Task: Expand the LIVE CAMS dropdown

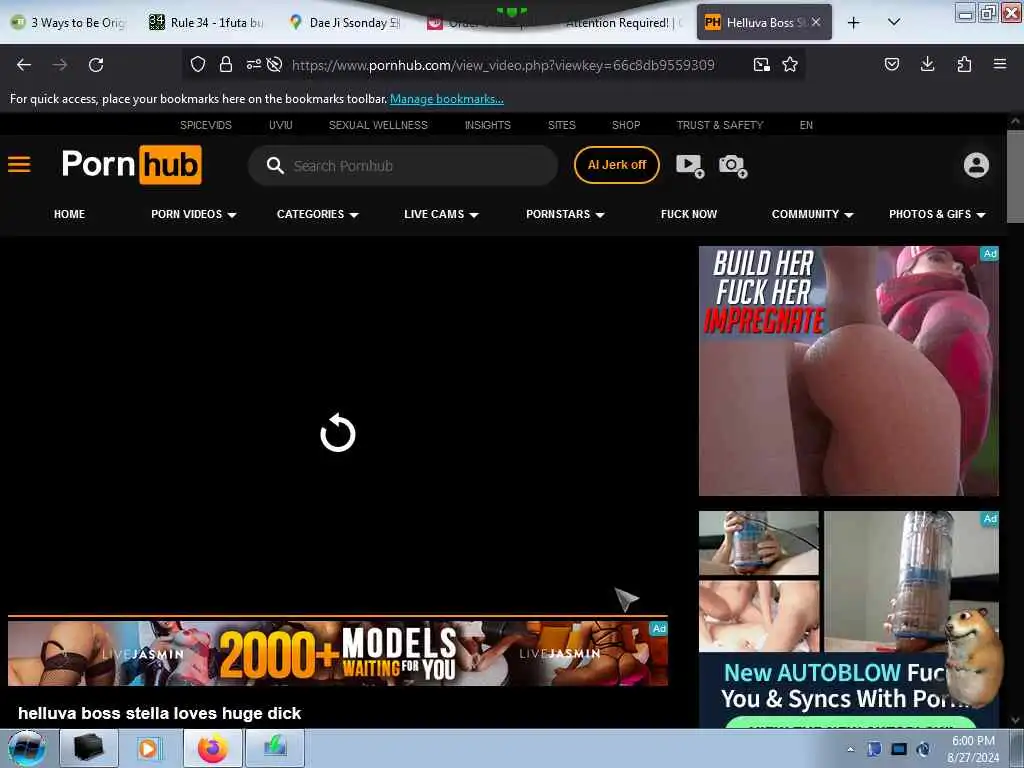Action: 441,214
